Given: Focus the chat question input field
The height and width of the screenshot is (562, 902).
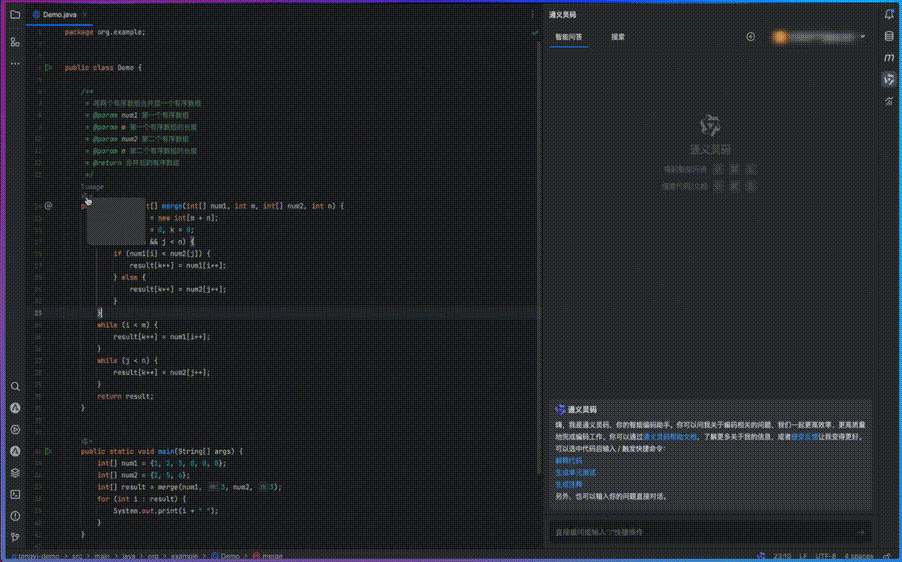Looking at the screenshot, I should point(710,533).
